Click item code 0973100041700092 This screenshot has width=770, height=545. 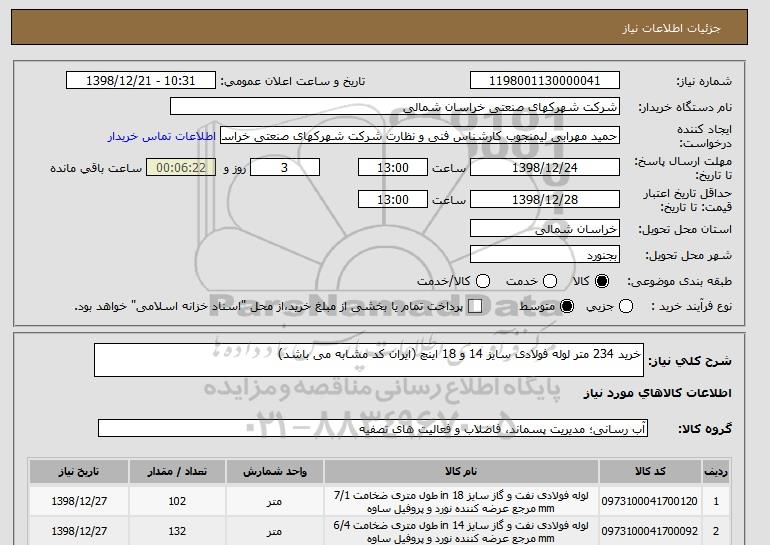649,531
